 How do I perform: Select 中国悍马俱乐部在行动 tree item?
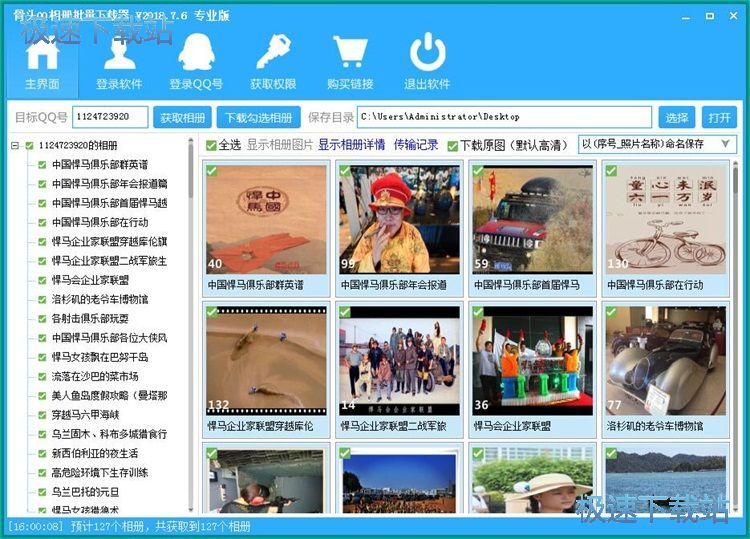100,222
